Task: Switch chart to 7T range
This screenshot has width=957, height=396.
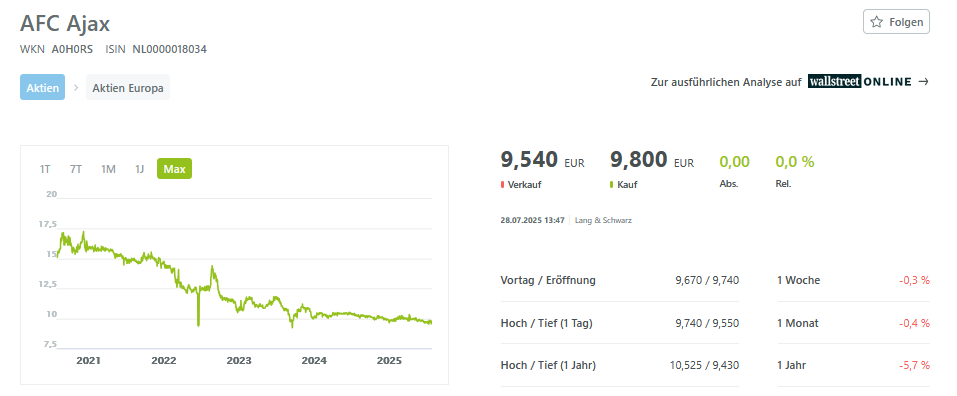Action: click(x=76, y=169)
